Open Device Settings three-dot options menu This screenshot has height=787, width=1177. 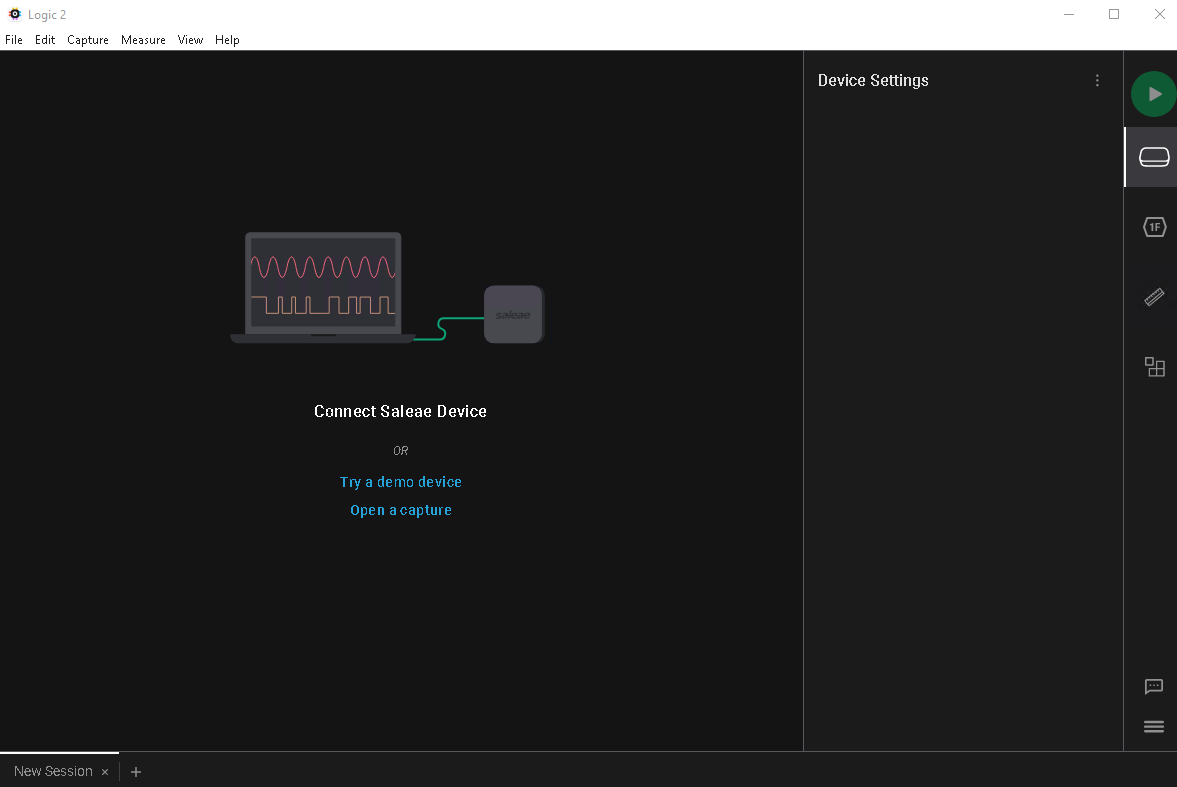pyautogui.click(x=1097, y=81)
